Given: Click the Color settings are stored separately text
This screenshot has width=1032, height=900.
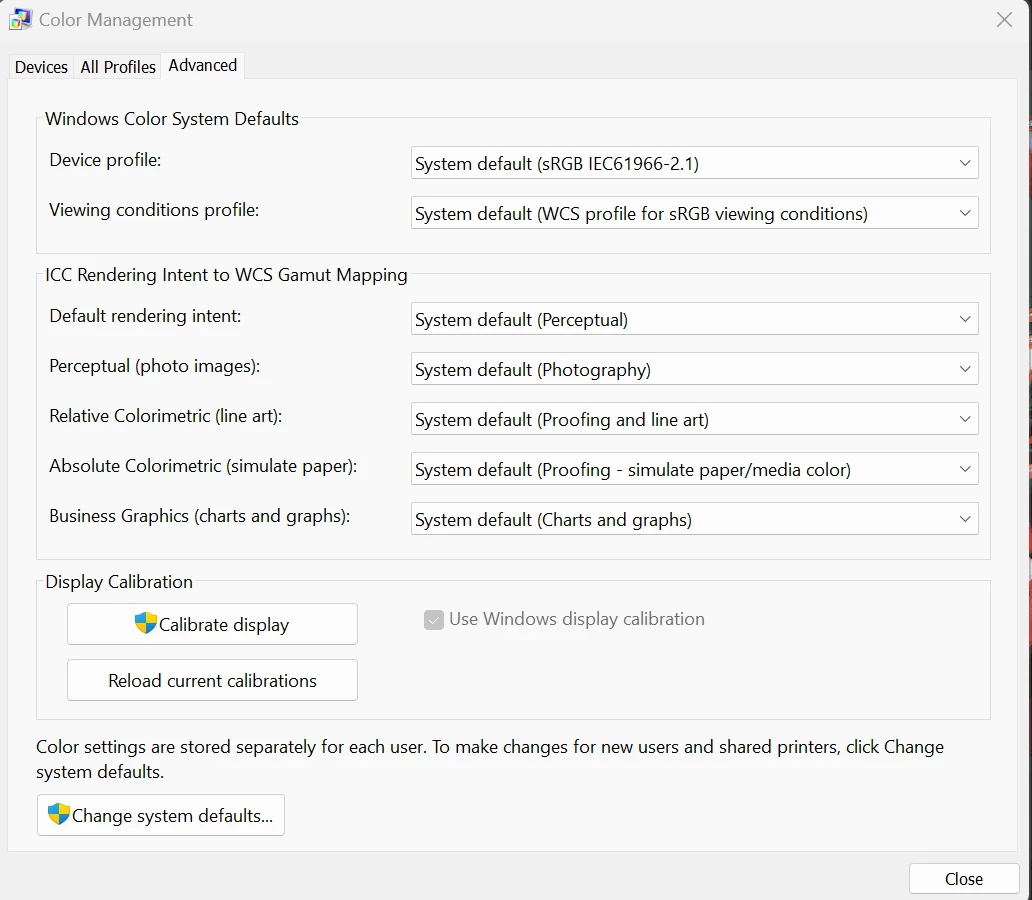Looking at the screenshot, I should (x=490, y=759).
